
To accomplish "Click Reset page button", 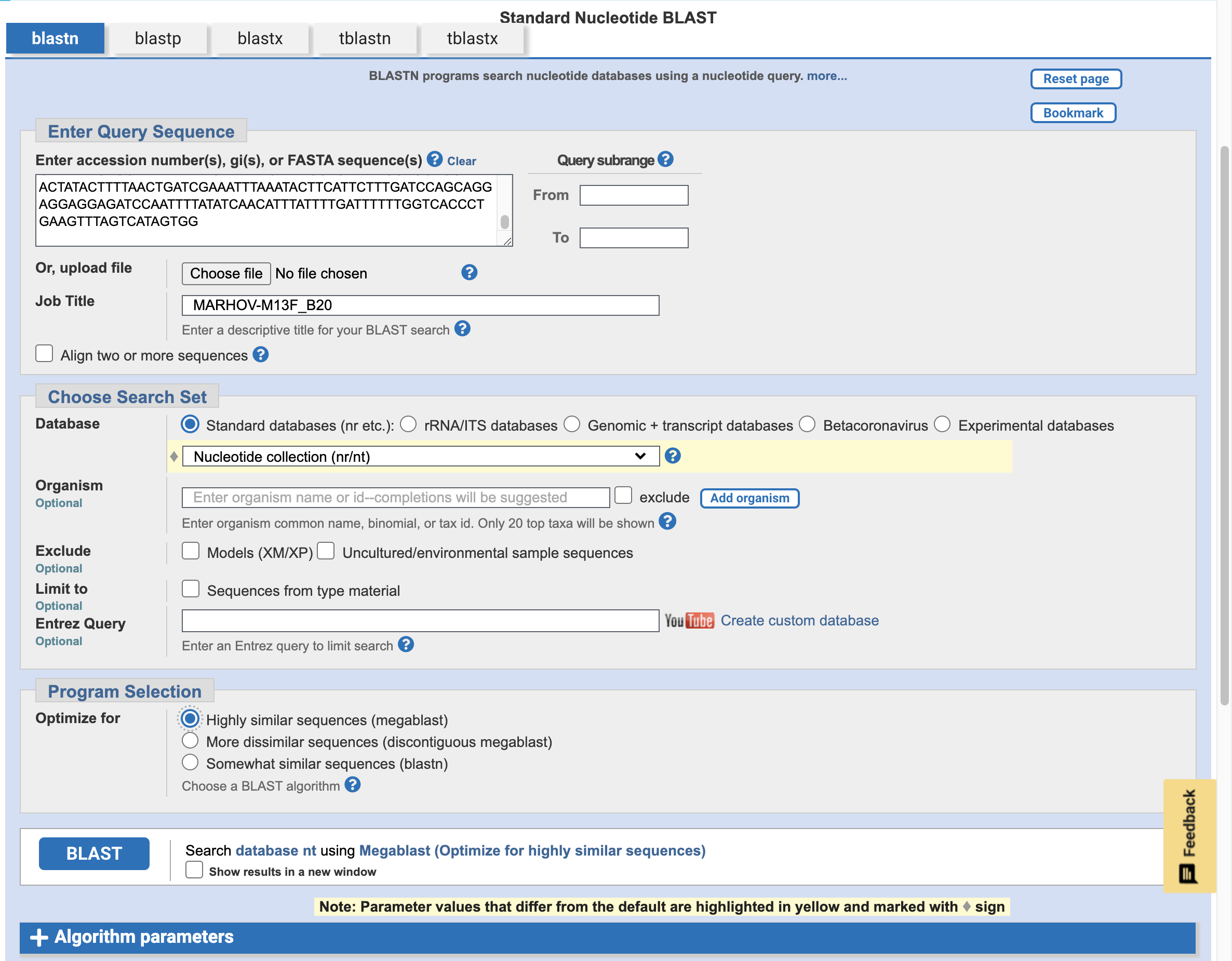I will click(1076, 79).
